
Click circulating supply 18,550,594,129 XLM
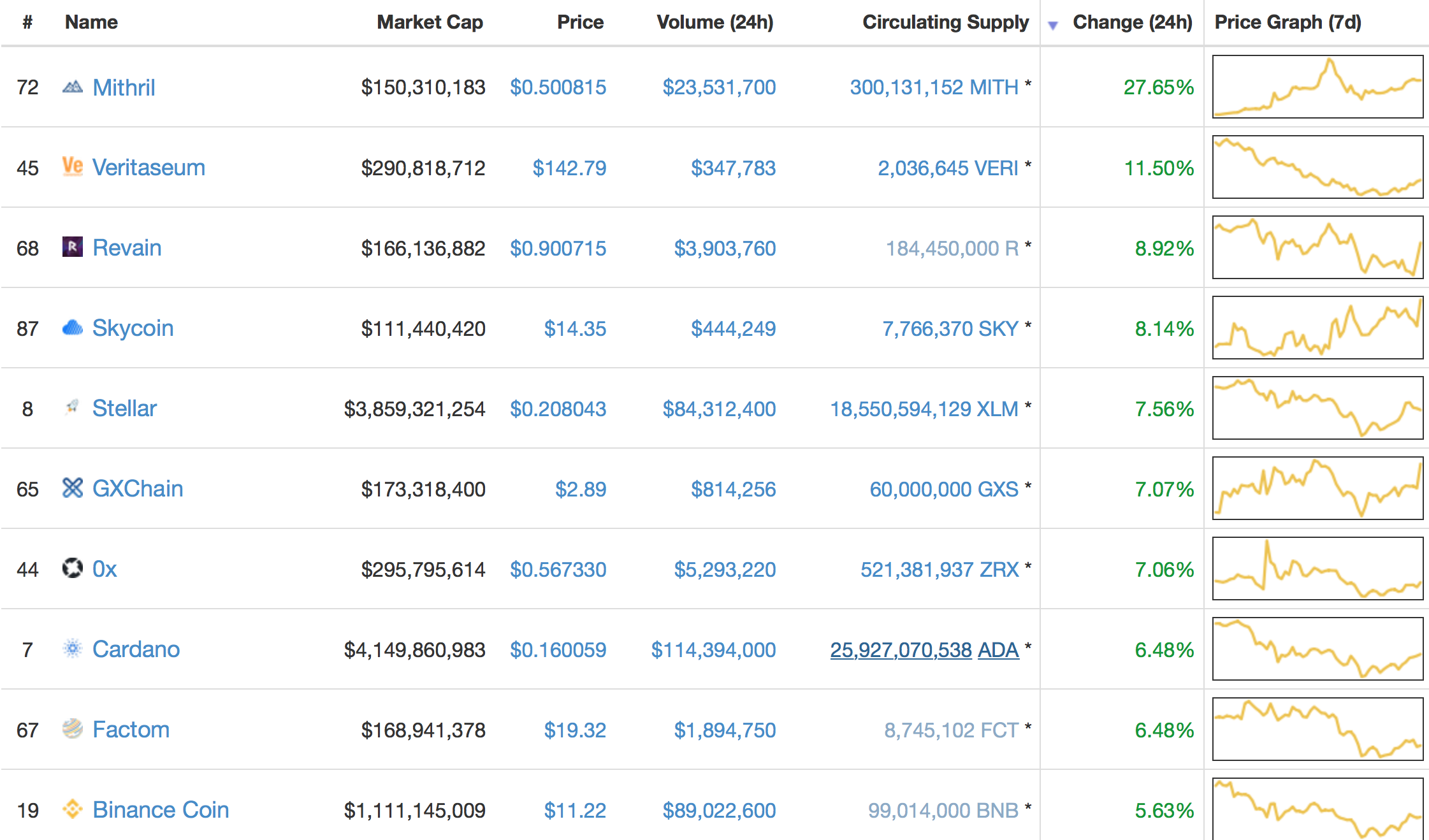tap(924, 409)
